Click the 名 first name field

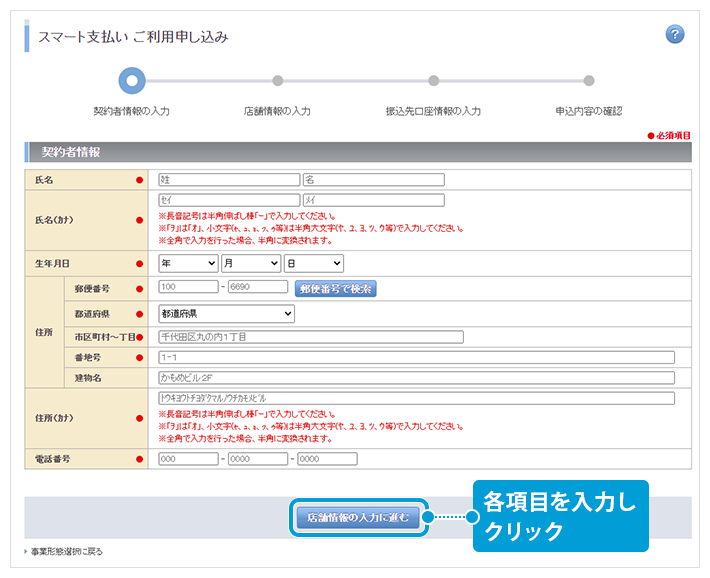point(373,180)
